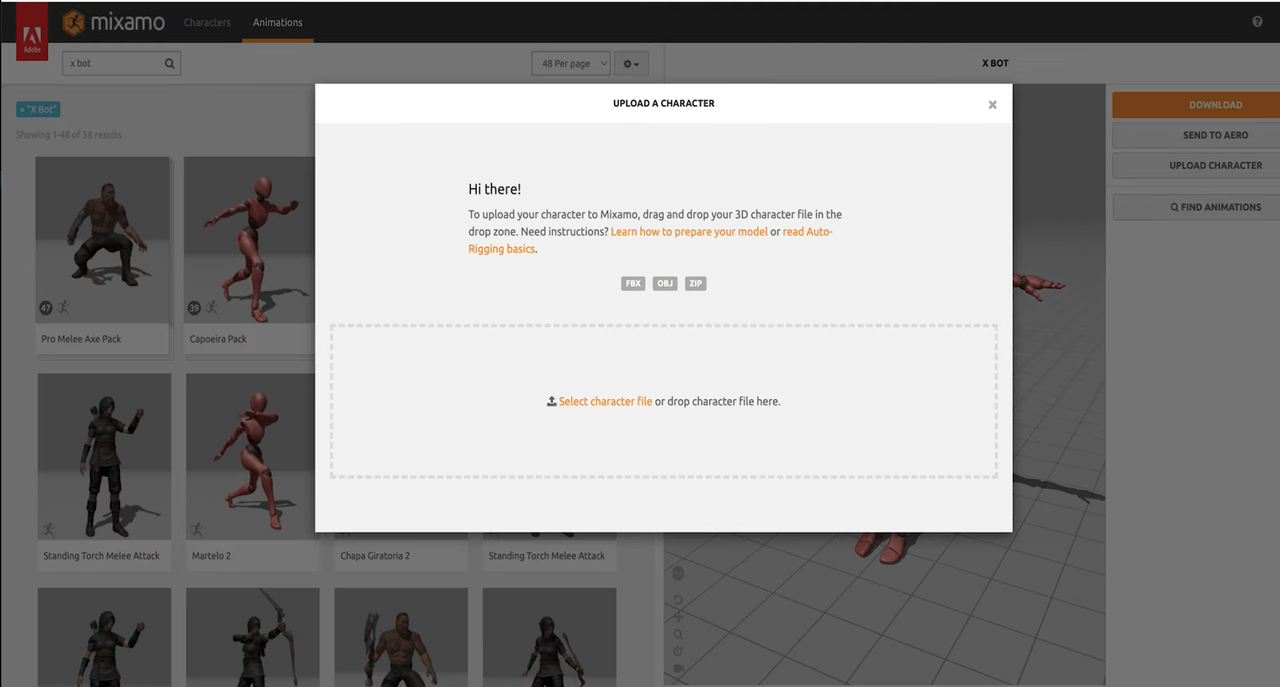
Task: Remove the "X Bot" search filter tag
Action: (x=38, y=110)
